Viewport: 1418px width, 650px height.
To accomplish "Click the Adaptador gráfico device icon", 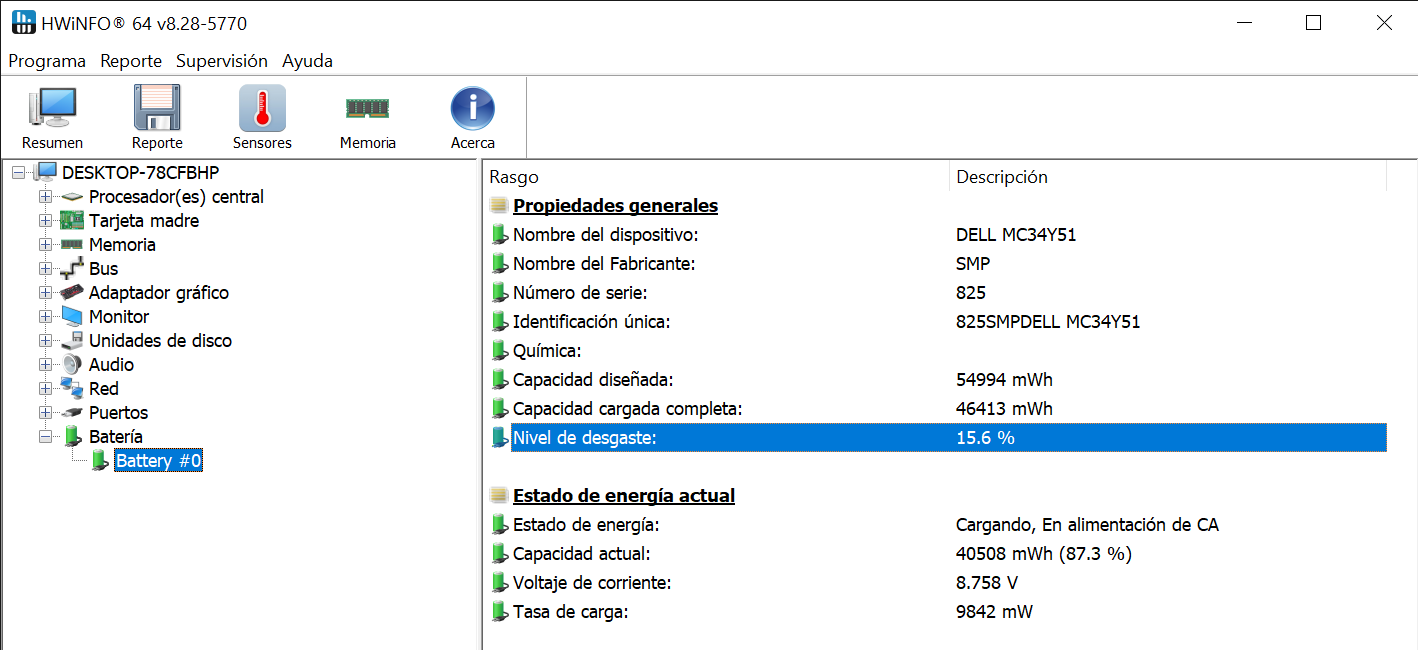I will pos(71,292).
